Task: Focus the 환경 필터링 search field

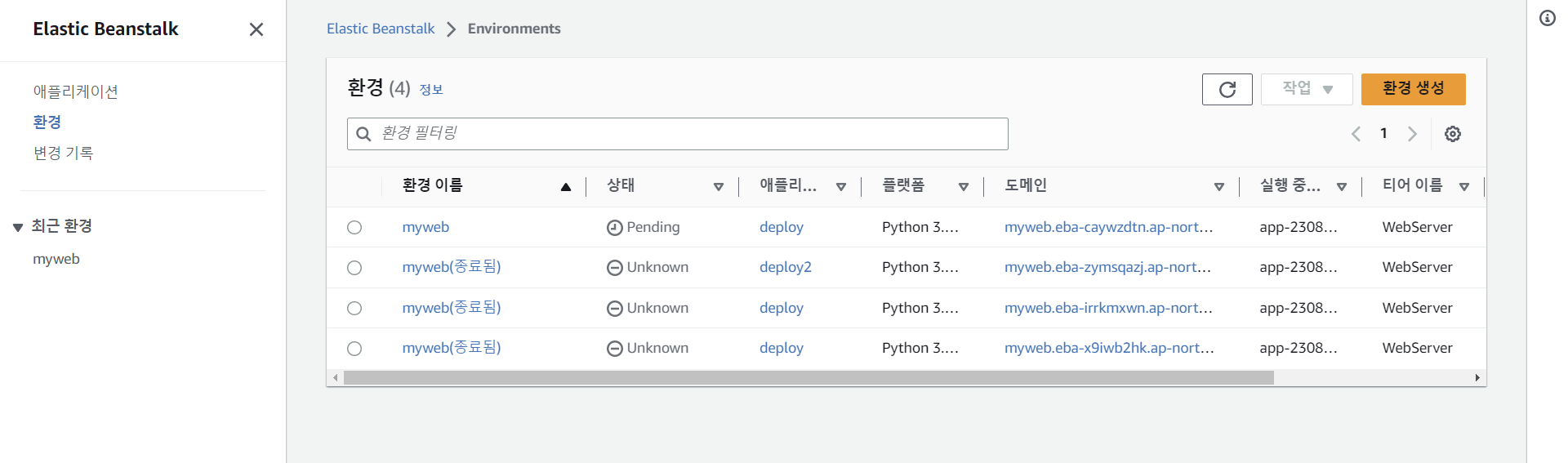Action: (x=678, y=134)
